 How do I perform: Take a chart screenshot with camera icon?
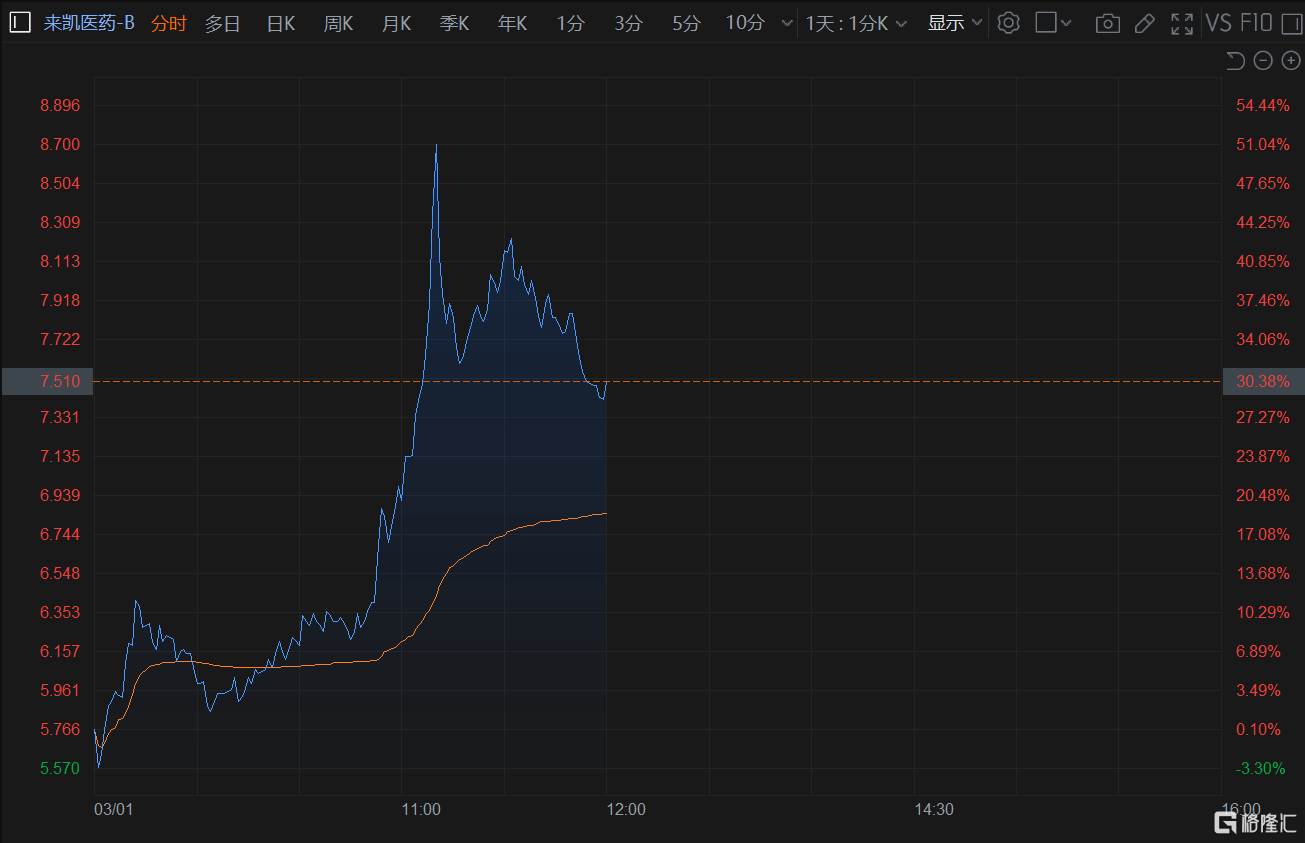(1107, 23)
